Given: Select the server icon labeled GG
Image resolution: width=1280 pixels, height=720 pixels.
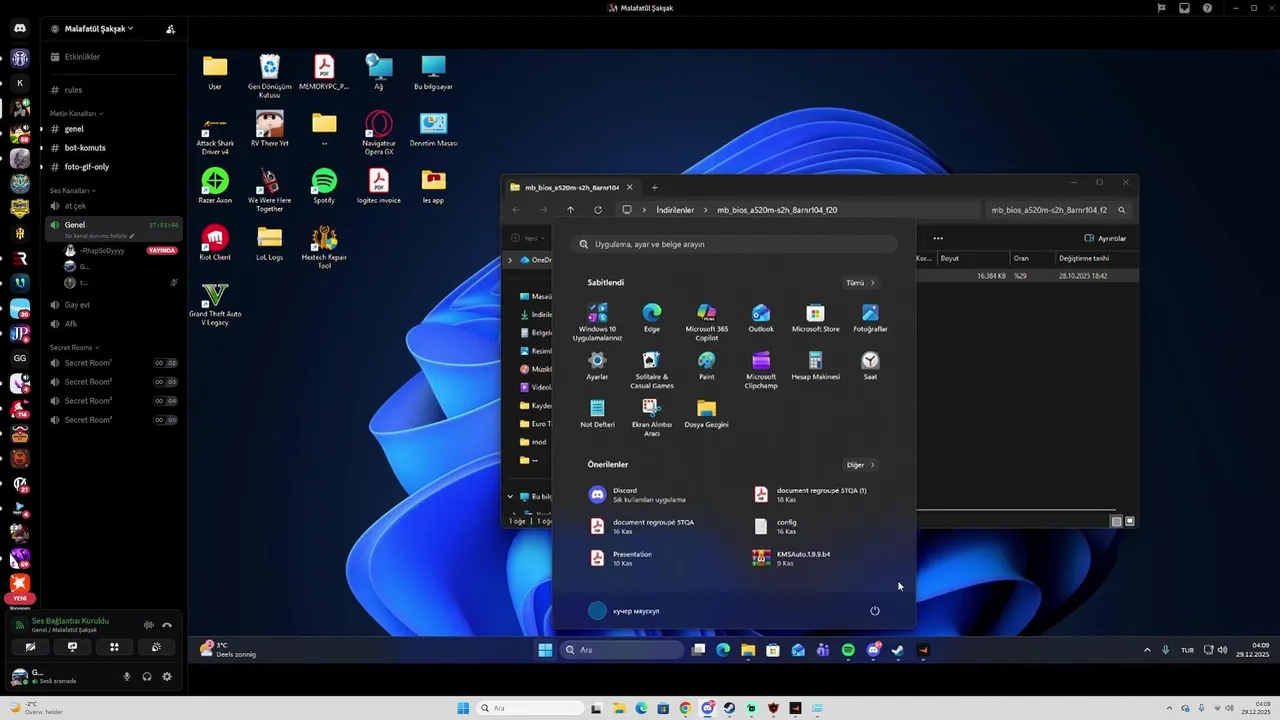Looking at the screenshot, I should click(x=19, y=358).
